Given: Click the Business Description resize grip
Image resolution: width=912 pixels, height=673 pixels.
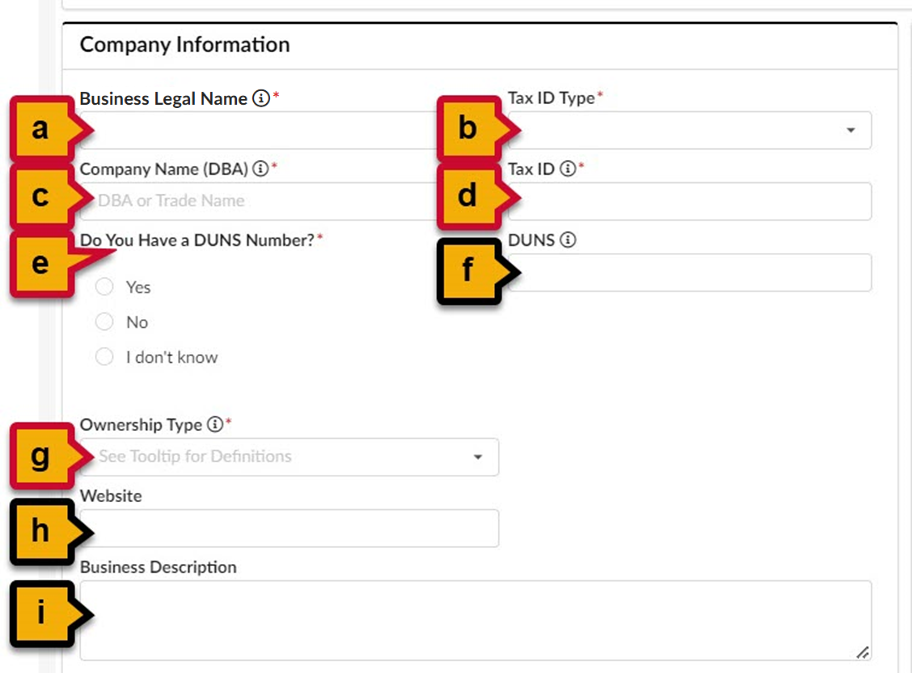Looking at the screenshot, I should 862,653.
